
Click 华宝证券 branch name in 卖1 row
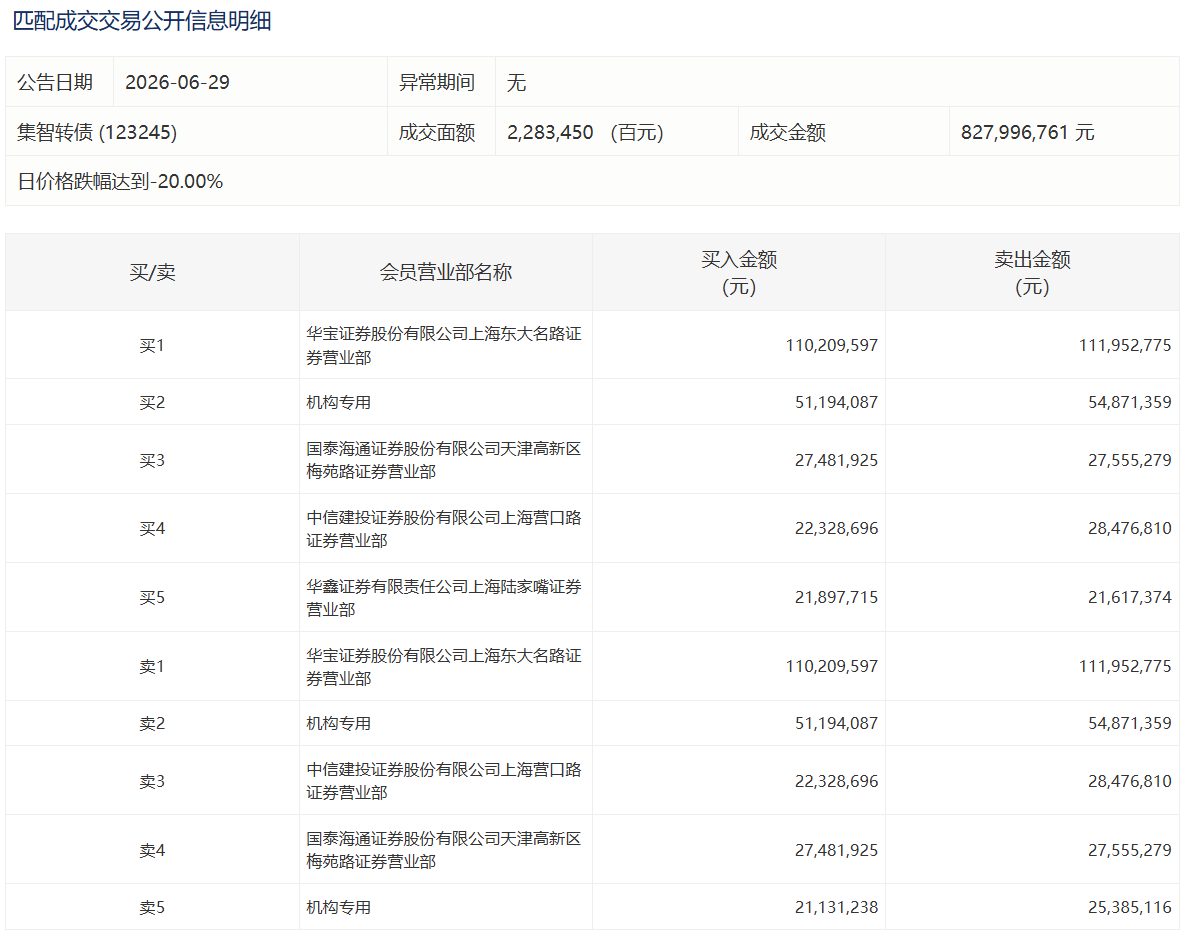(444, 666)
